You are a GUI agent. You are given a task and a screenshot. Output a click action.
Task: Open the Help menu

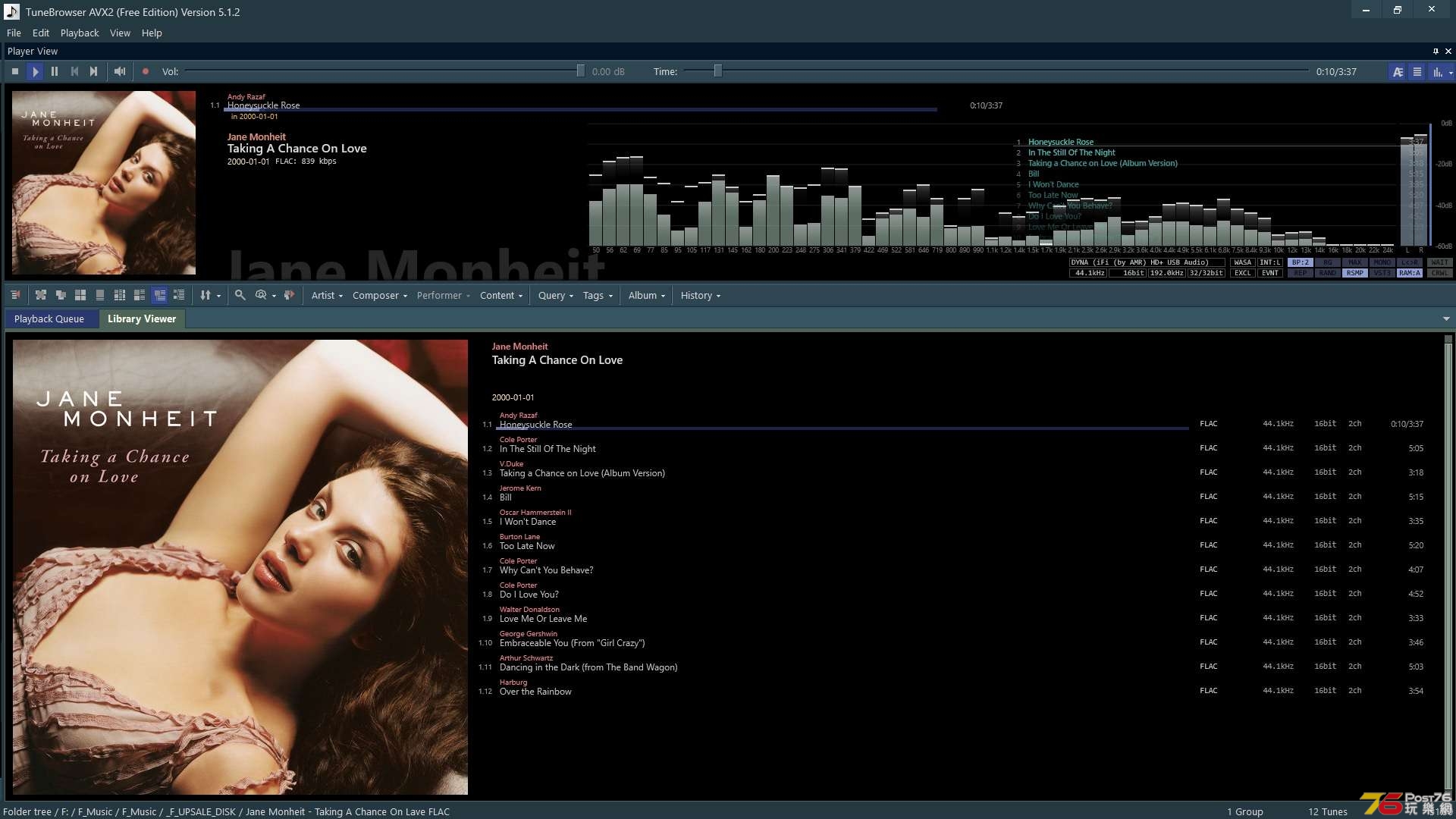pos(152,33)
